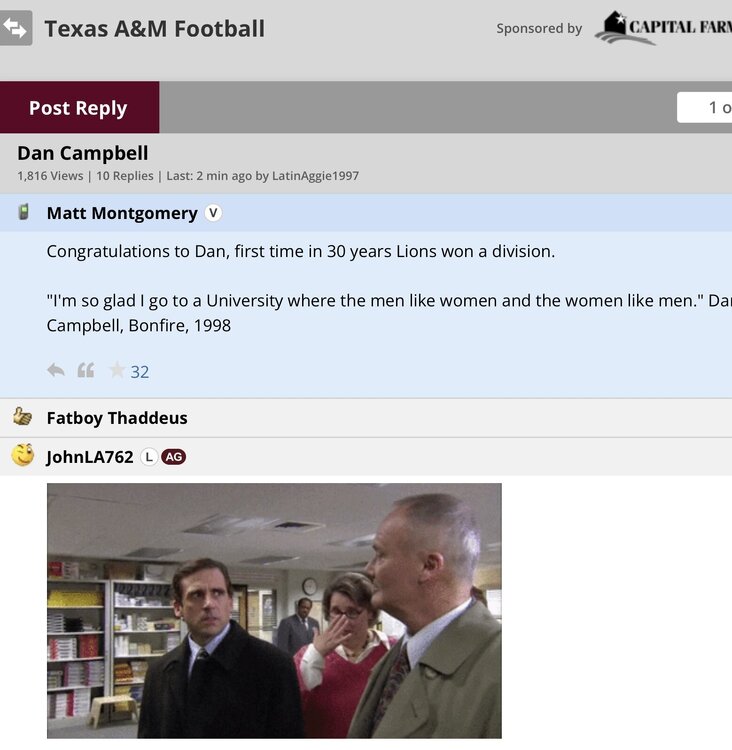The image size is (732, 750).
Task: Open the page number selector box
Action: click(x=705, y=107)
